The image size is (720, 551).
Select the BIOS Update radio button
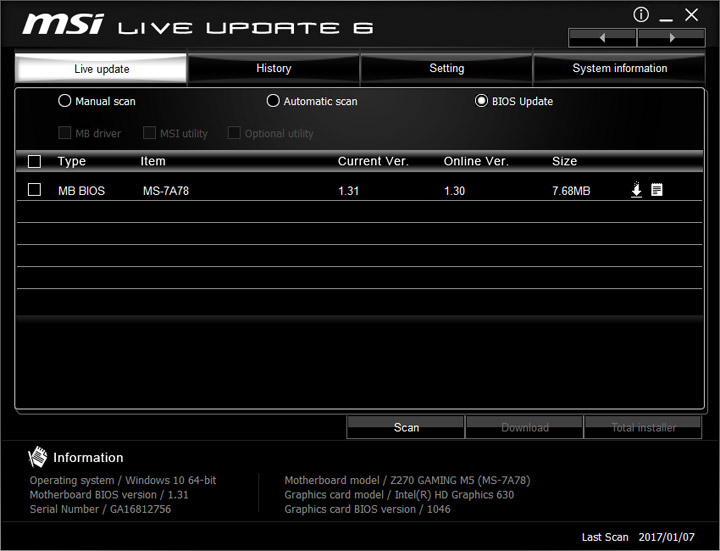[x=481, y=101]
